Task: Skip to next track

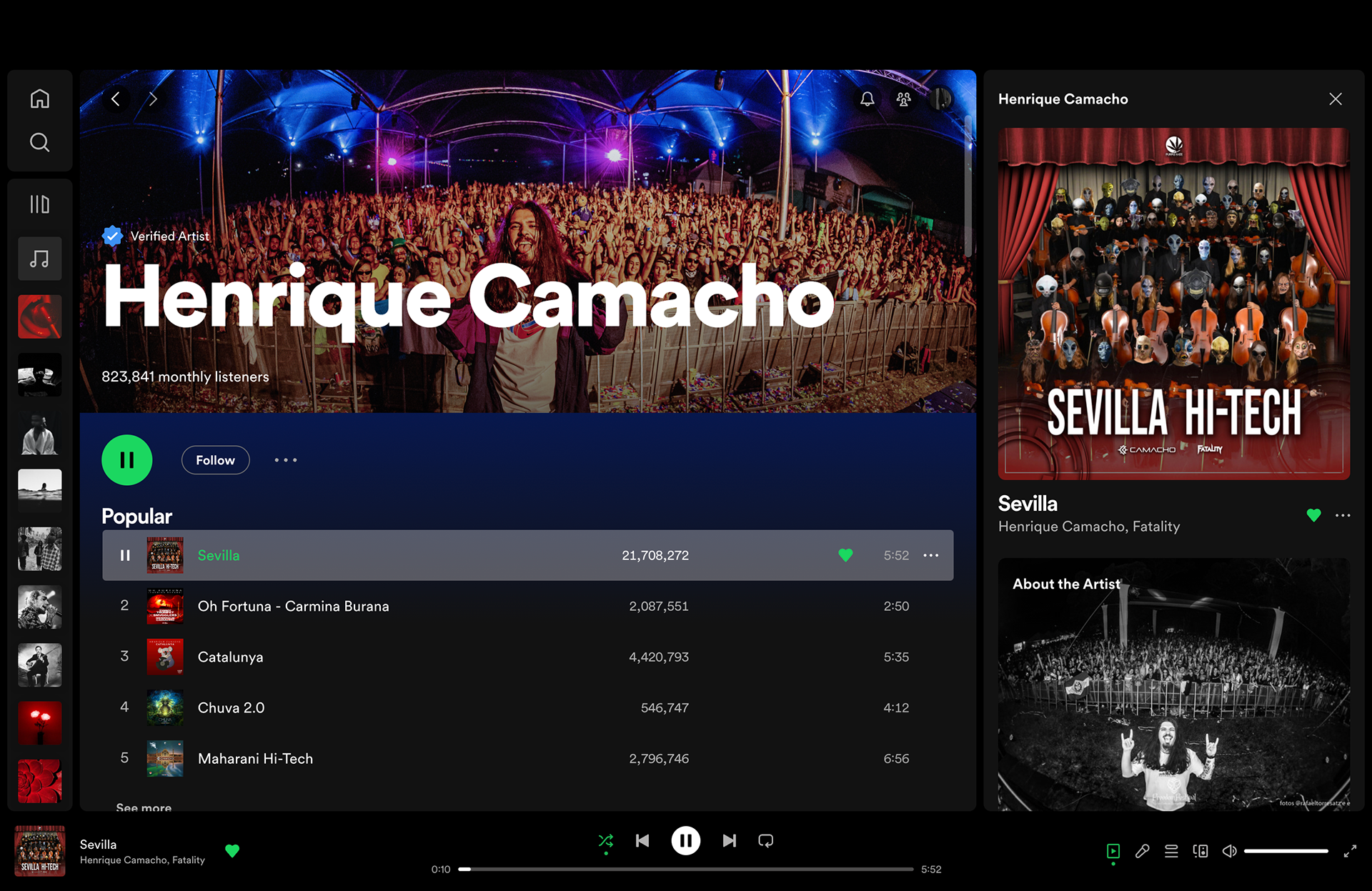Action: point(729,841)
